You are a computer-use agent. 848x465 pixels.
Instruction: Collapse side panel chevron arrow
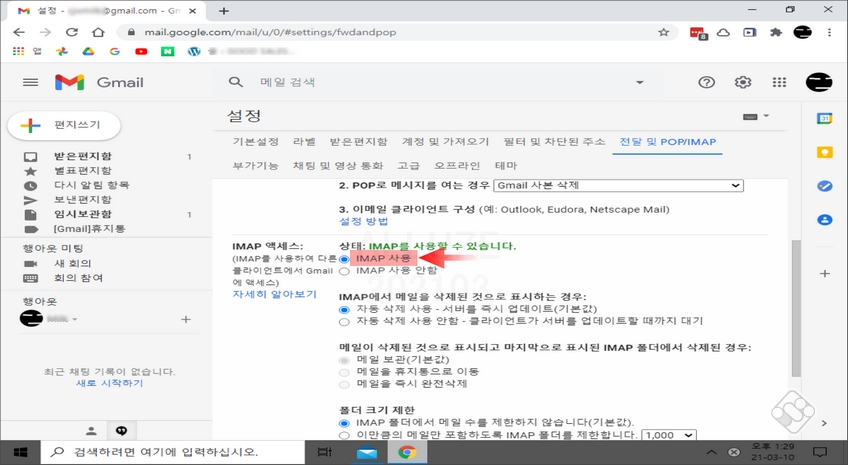(x=824, y=423)
